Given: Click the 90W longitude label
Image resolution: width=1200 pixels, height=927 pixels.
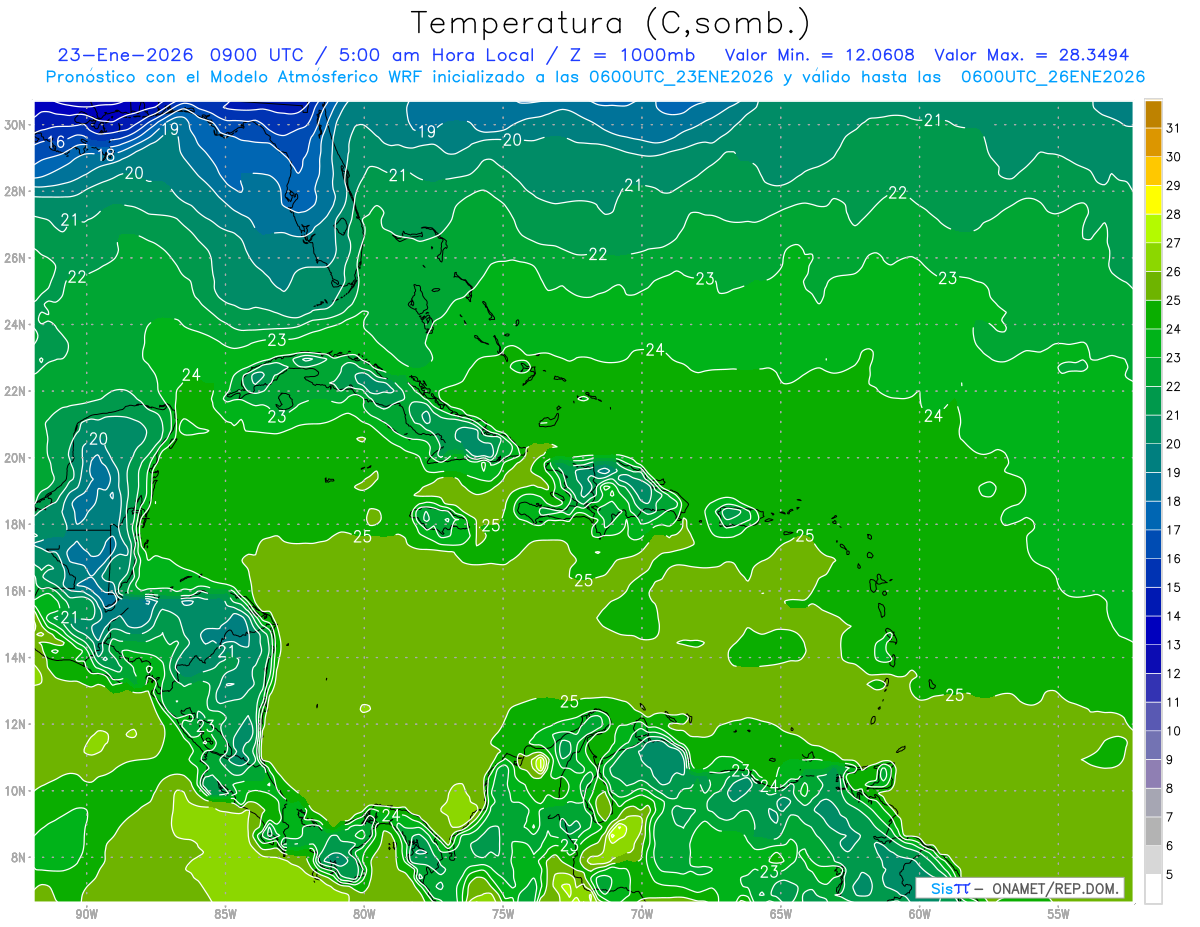Looking at the screenshot, I should tap(86, 914).
